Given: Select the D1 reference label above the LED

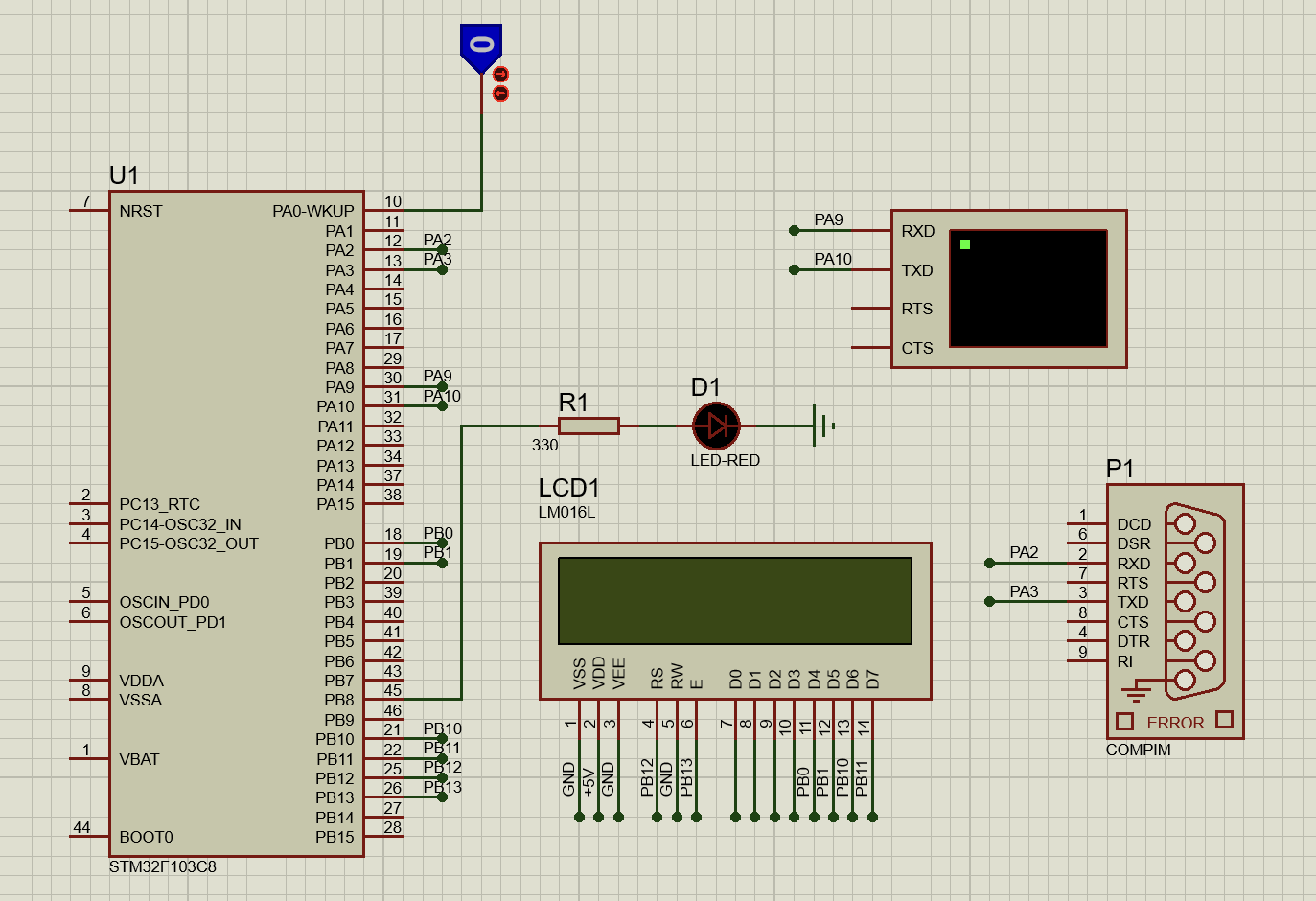Looking at the screenshot, I should click(x=705, y=387).
